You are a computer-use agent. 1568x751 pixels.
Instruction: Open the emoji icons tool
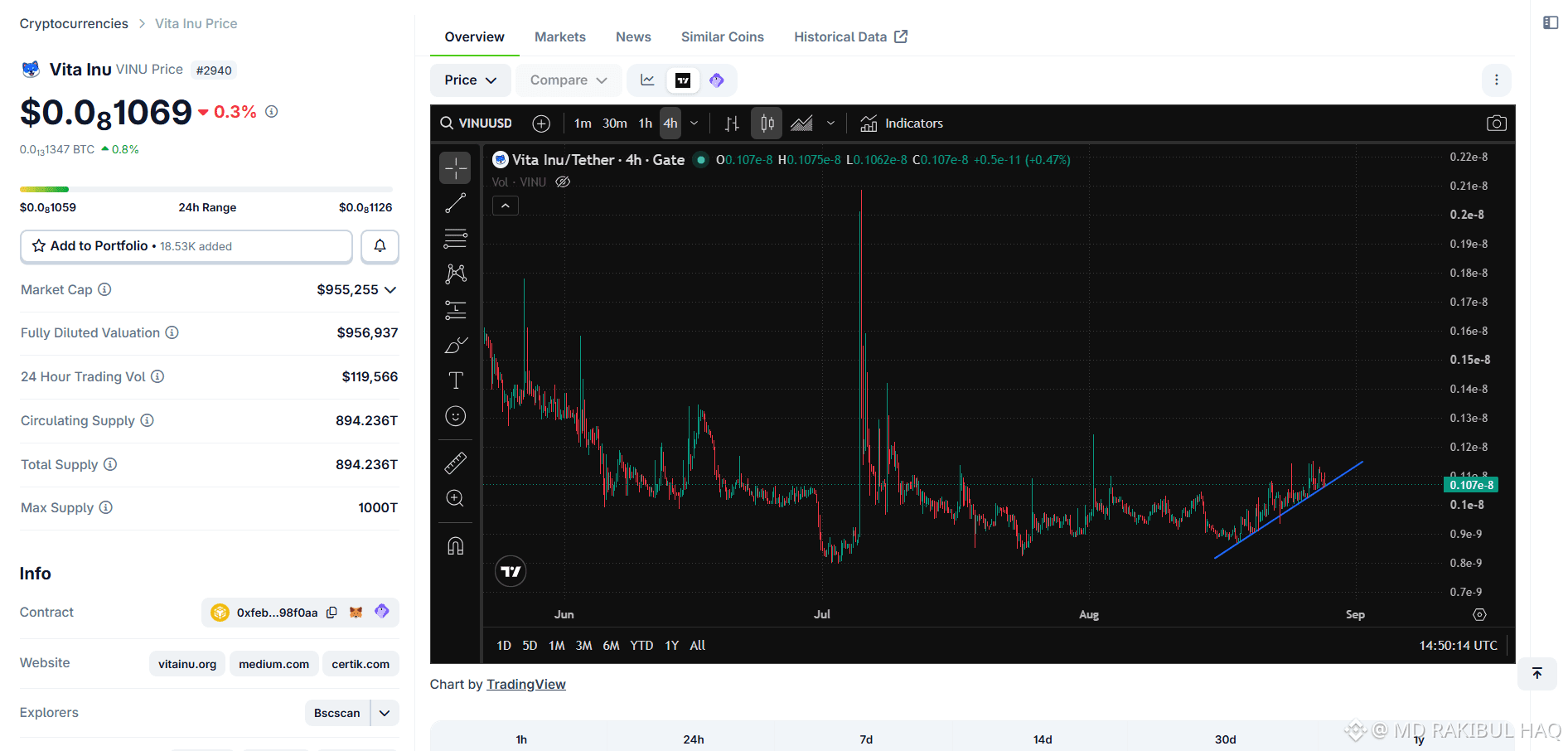tap(456, 416)
